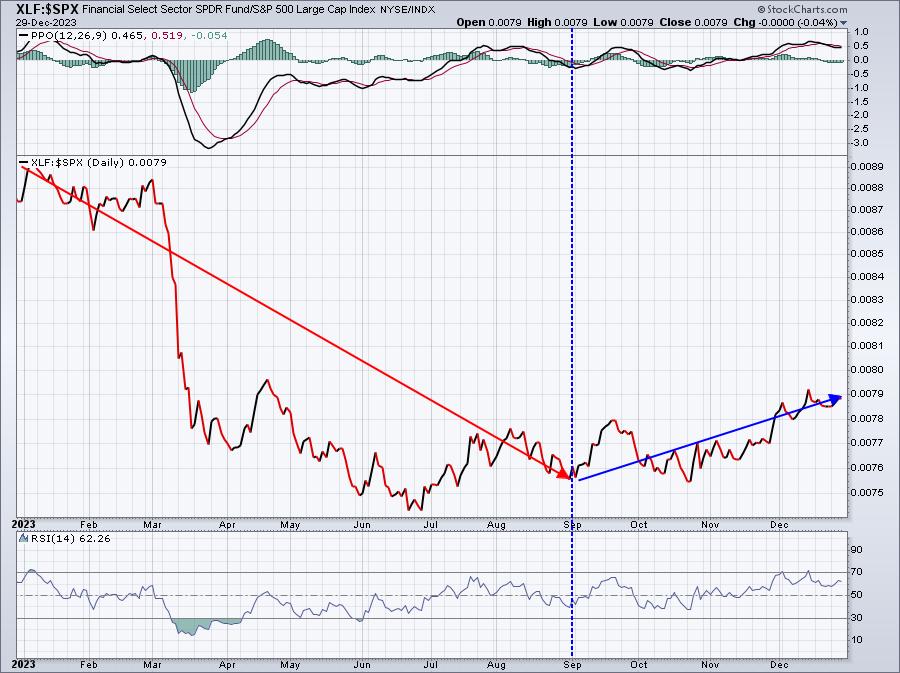900x673 pixels.
Task: Click the RSI(14) legend area icon
Action: pos(24,538)
